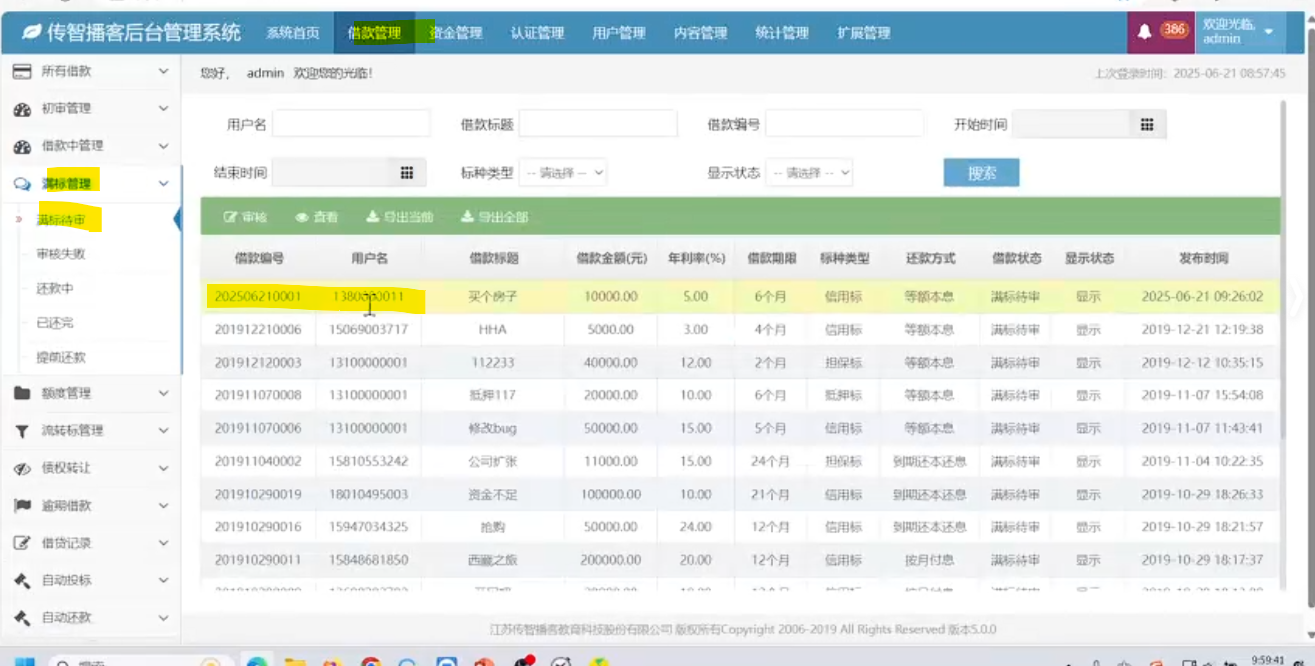The image size is (1315, 666).
Task: Click loan title cell 公司扩张
Action: (494, 461)
